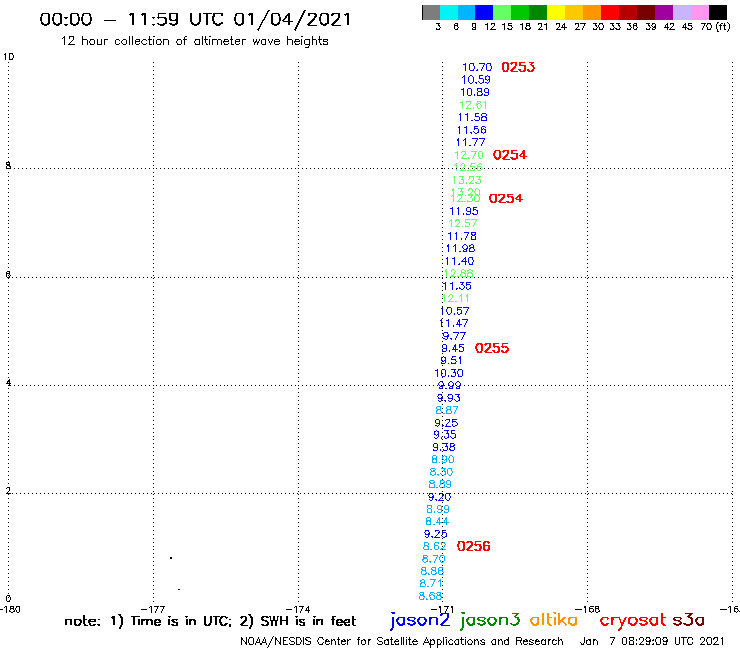Pick the bright red swatch in the color scale
This screenshot has height=650, width=740.
point(610,12)
